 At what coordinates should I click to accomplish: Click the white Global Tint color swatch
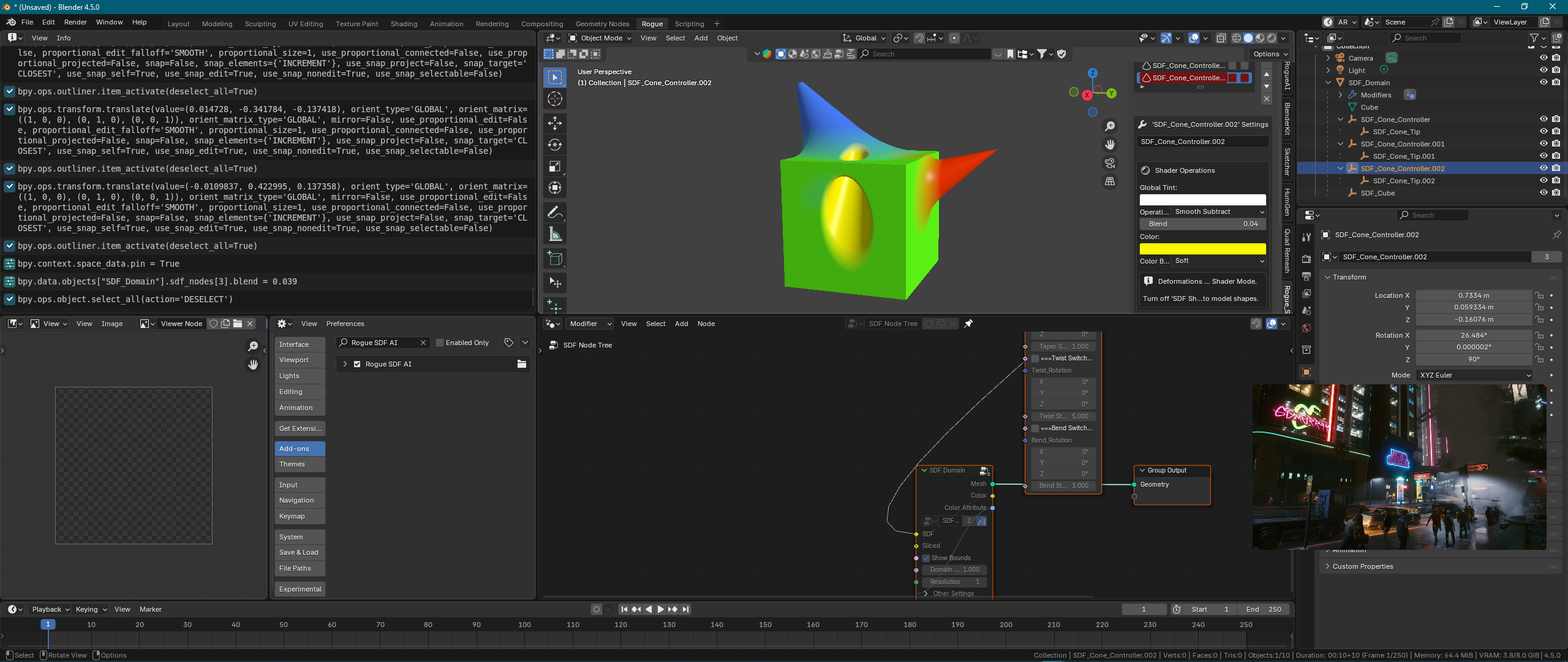pyautogui.click(x=1202, y=200)
